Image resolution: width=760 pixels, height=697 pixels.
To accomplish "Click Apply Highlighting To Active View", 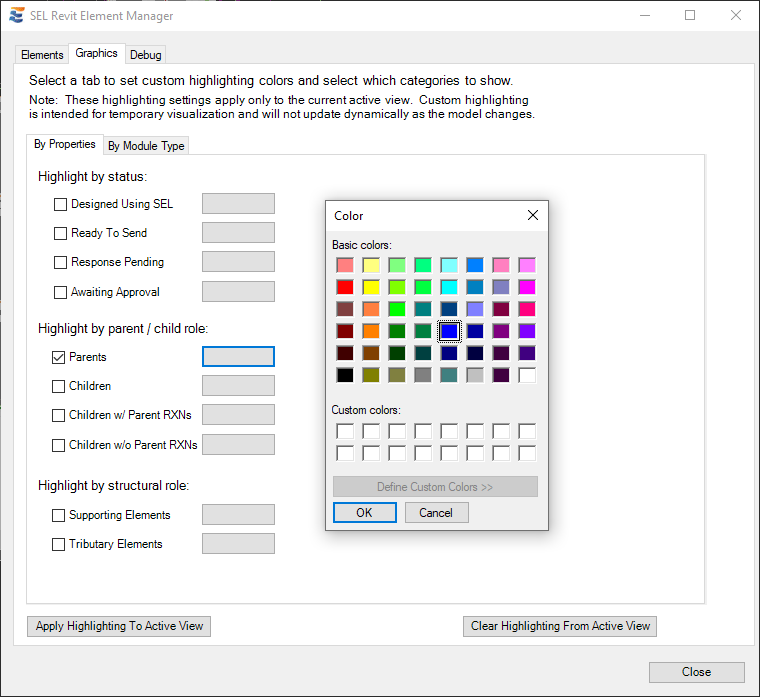I will tap(119, 626).
